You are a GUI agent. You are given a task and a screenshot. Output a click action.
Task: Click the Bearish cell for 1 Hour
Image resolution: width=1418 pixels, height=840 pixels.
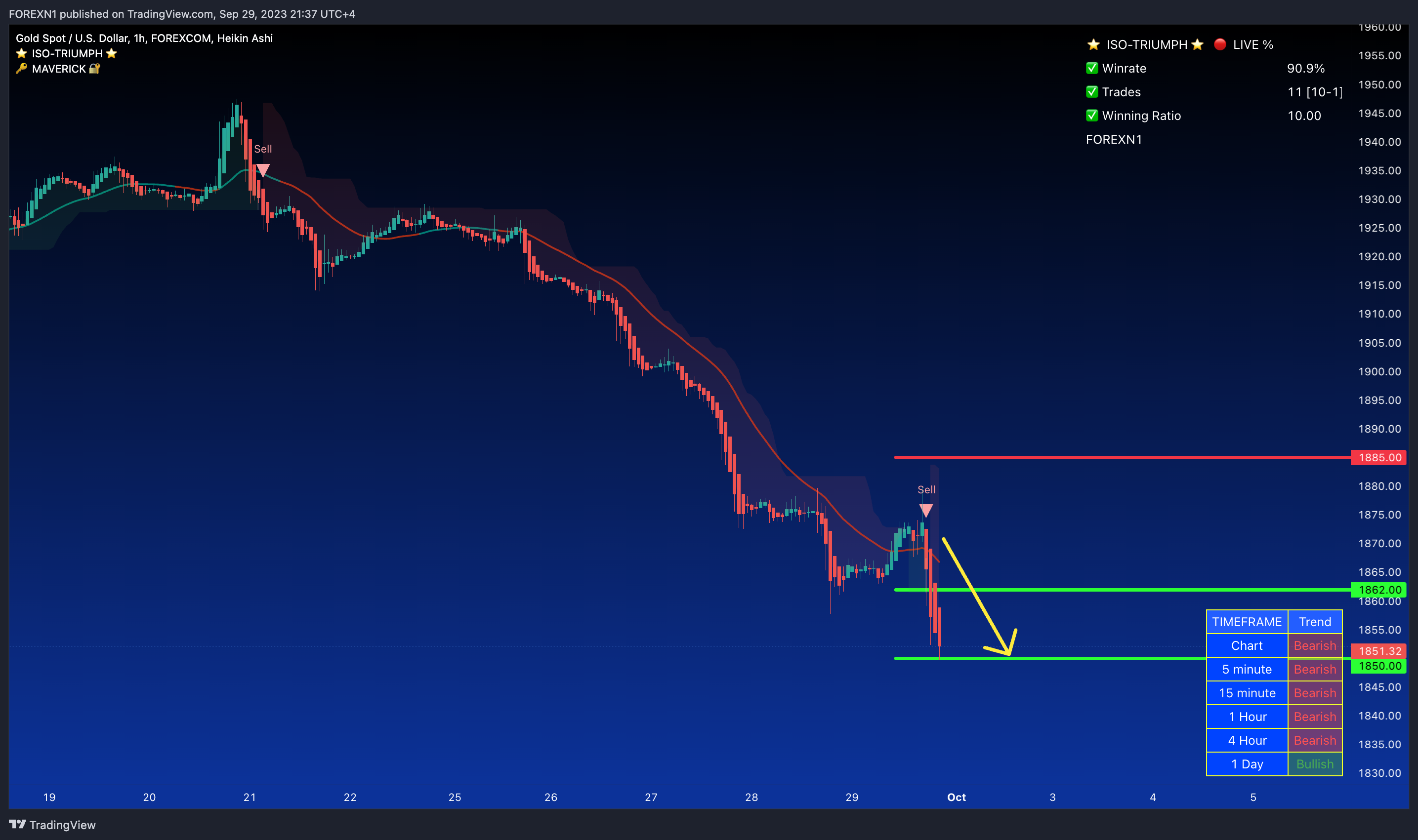(x=1315, y=717)
